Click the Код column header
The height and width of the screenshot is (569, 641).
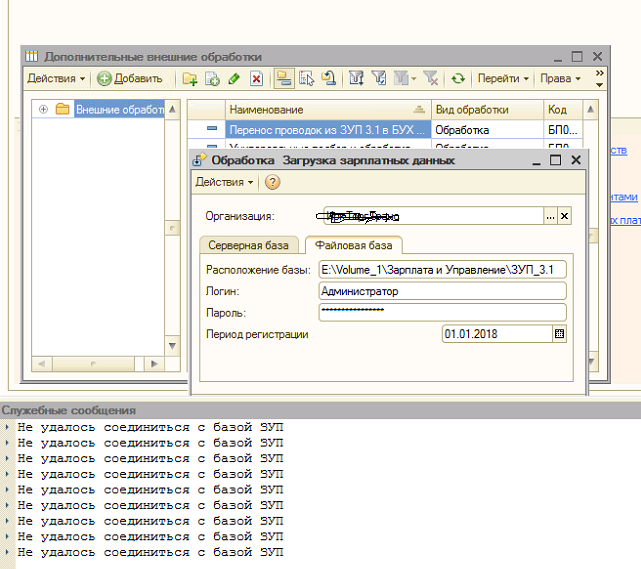tap(563, 110)
